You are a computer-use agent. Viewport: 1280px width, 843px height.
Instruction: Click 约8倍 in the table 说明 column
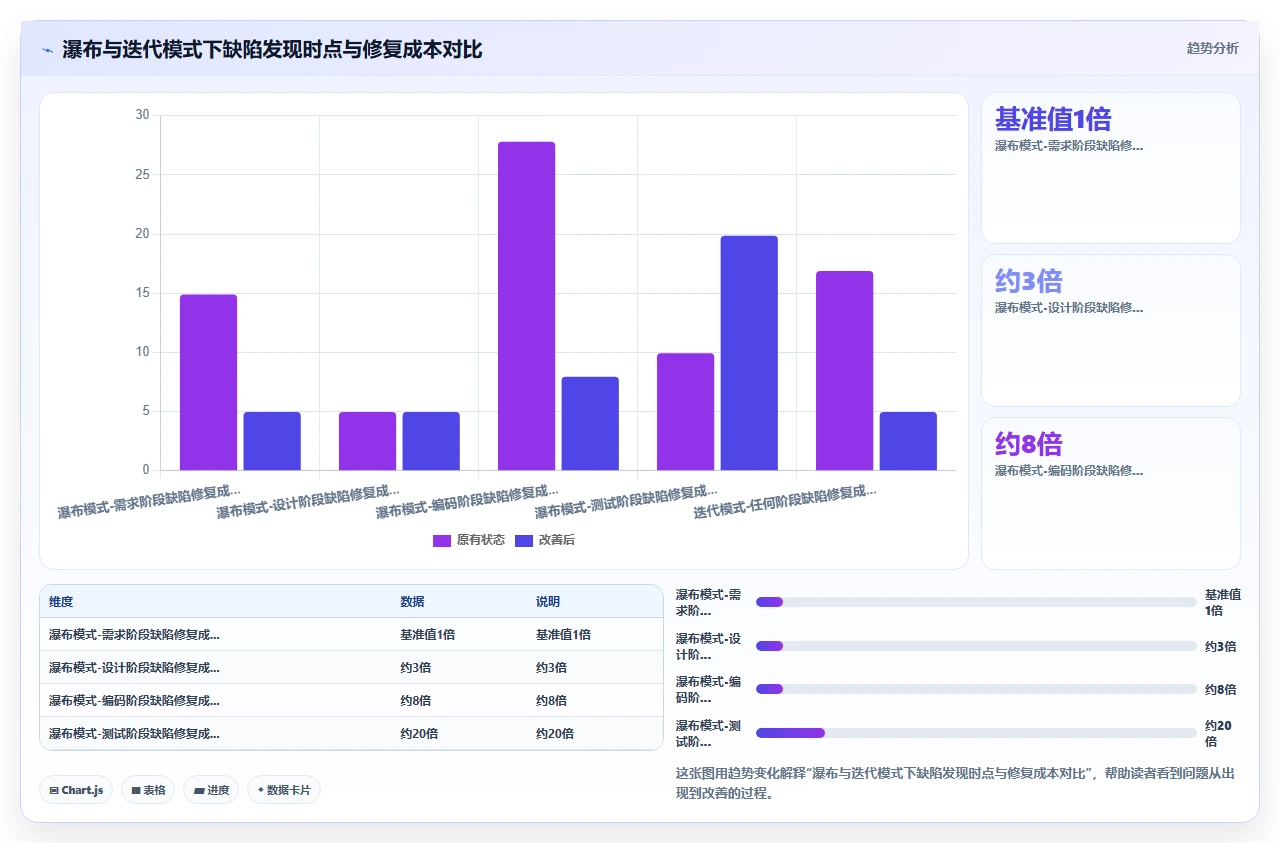(x=551, y=700)
